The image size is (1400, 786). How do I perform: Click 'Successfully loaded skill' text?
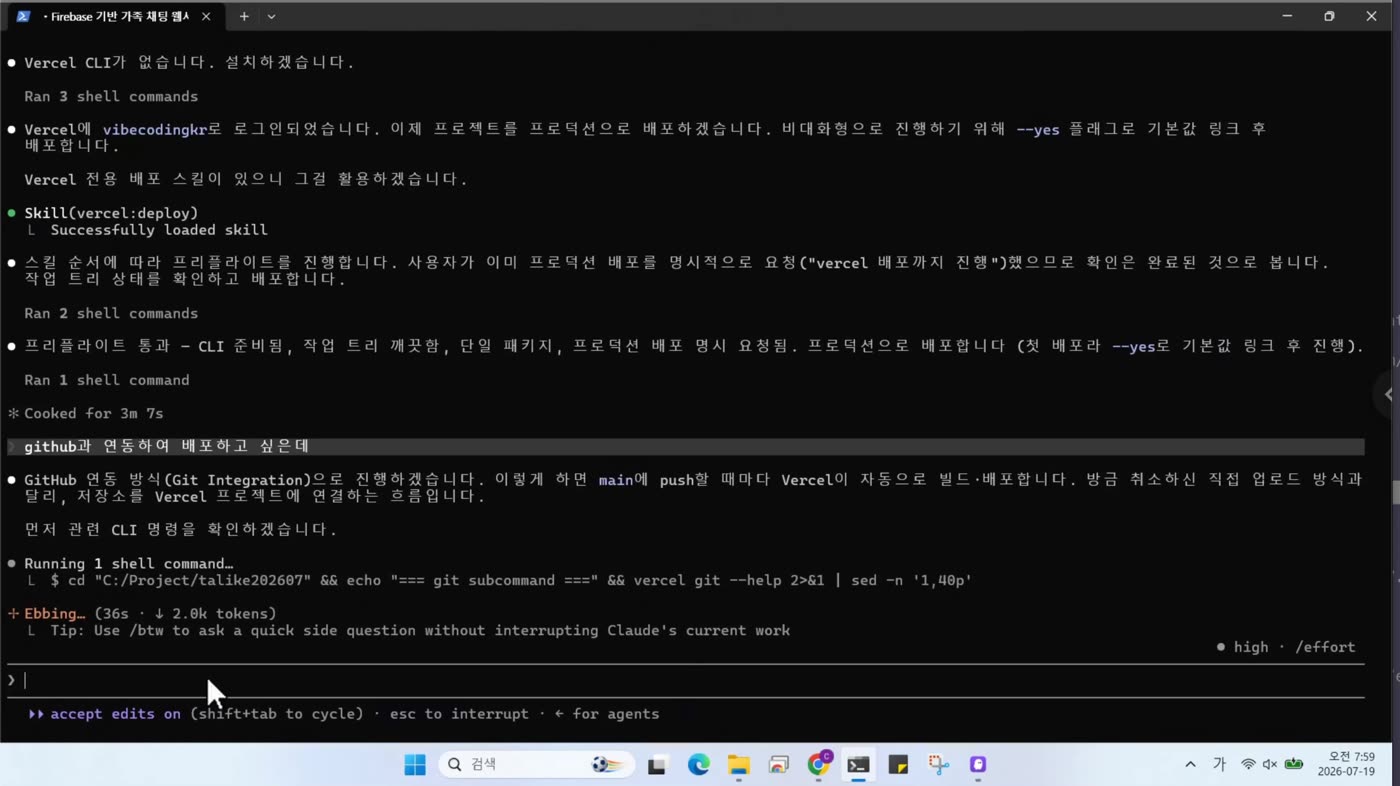pyautogui.click(x=159, y=230)
